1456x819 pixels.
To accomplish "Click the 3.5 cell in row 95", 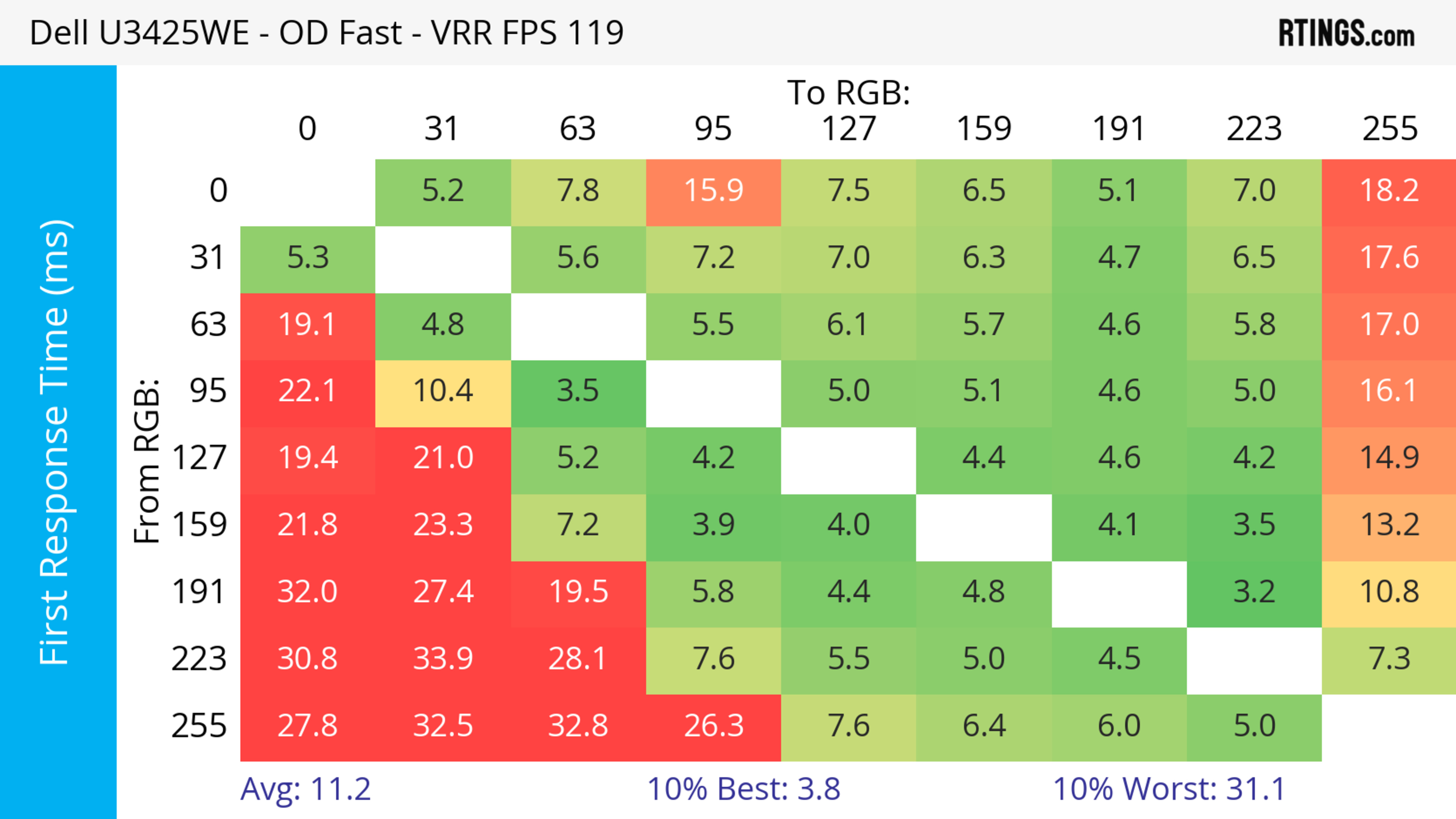I will coord(577,391).
